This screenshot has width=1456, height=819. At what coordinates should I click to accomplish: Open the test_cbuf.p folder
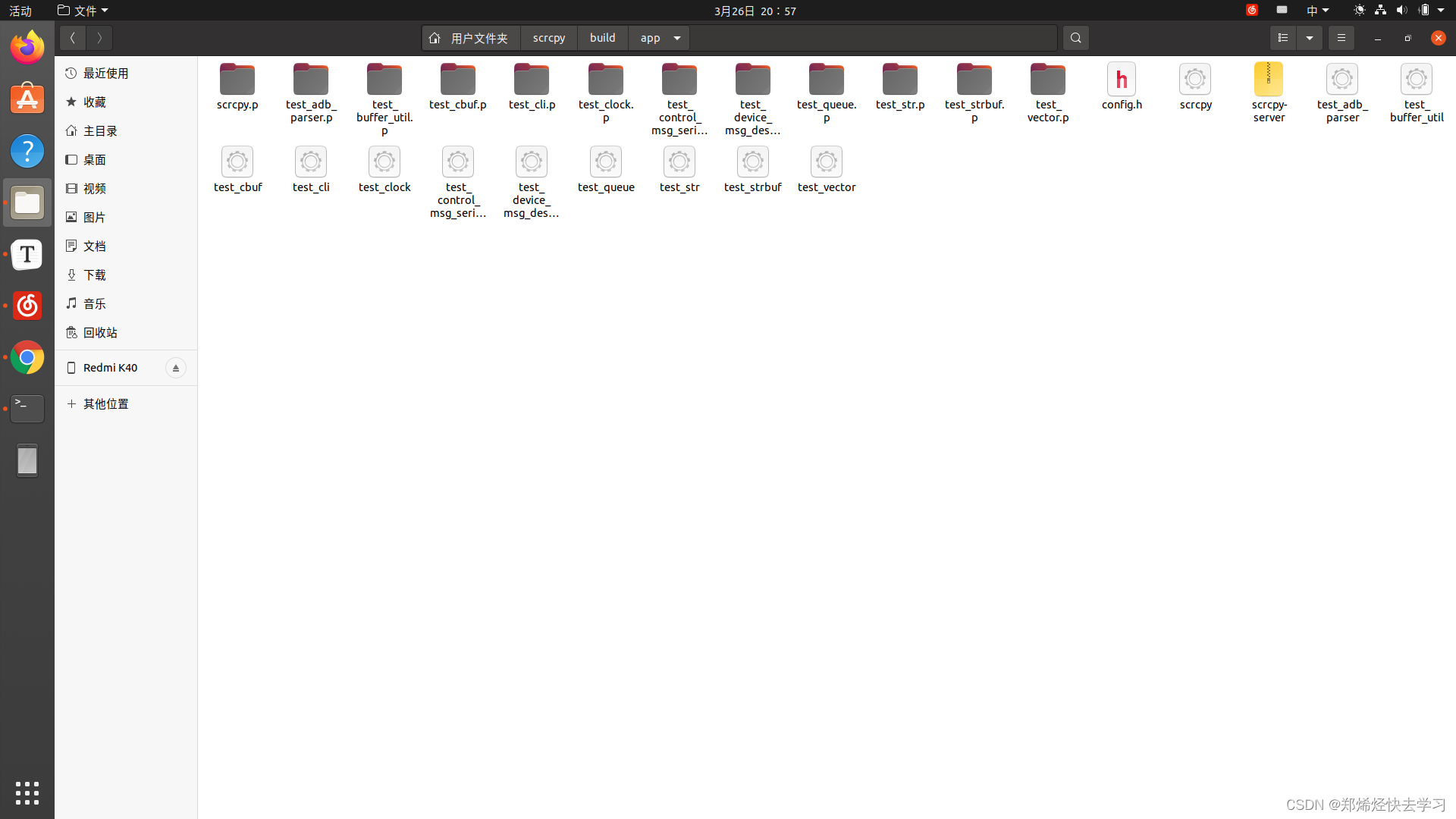click(x=458, y=87)
